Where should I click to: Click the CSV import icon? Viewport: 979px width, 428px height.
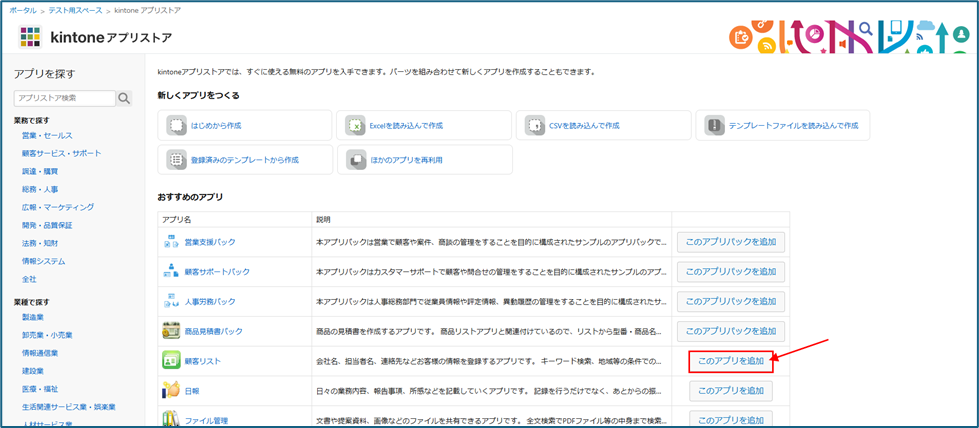(x=534, y=126)
